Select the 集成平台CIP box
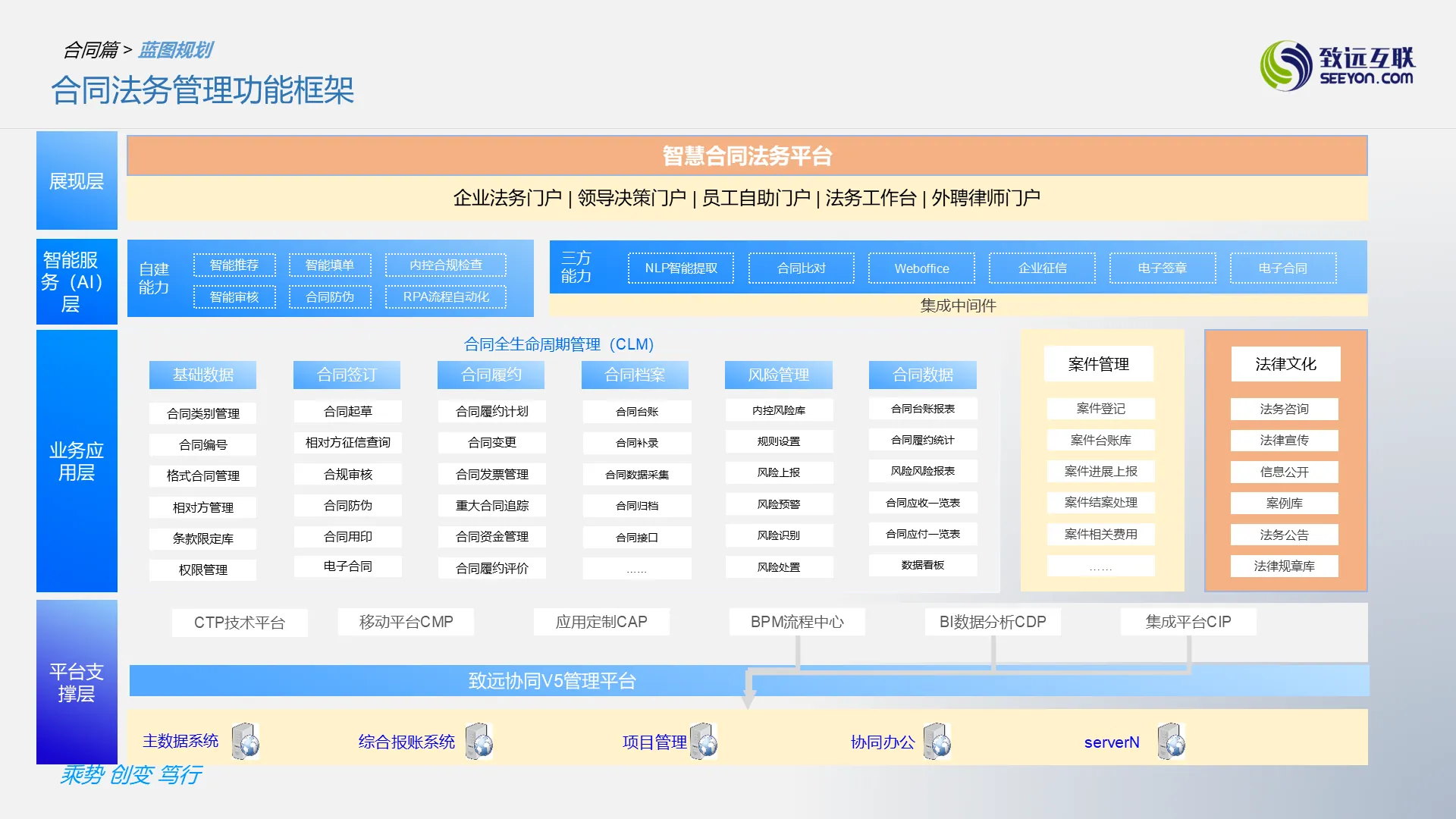Image resolution: width=1456 pixels, height=819 pixels. (1188, 622)
